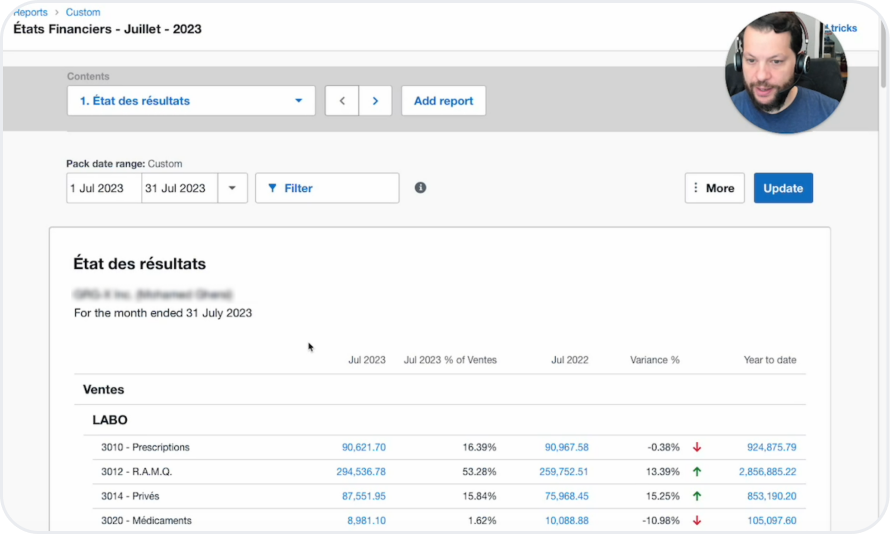Image resolution: width=890 pixels, height=534 pixels.
Task: Click the green up arrow for Privés variance
Action: tap(697, 496)
